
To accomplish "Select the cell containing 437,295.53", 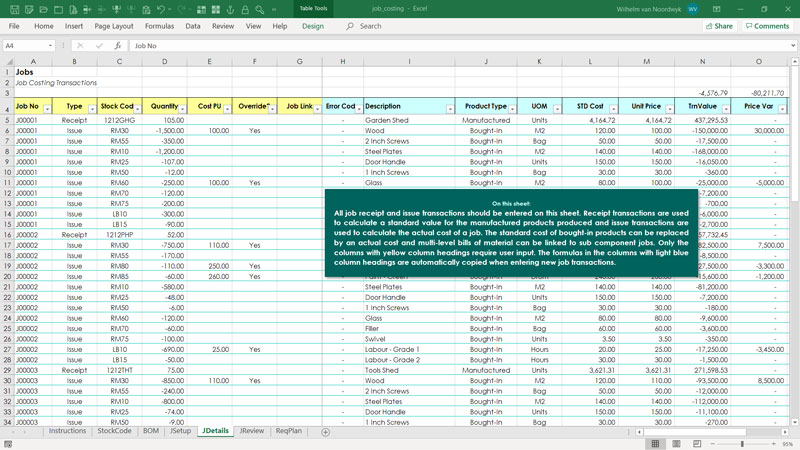I will pyautogui.click(x=702, y=120).
